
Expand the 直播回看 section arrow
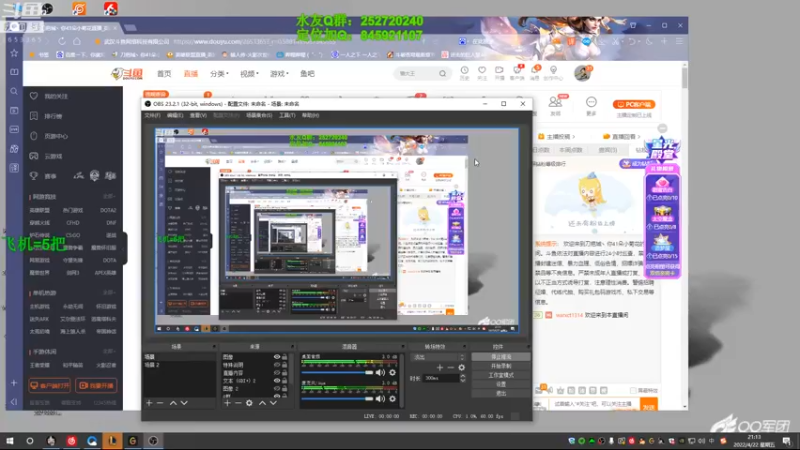tap(639, 137)
